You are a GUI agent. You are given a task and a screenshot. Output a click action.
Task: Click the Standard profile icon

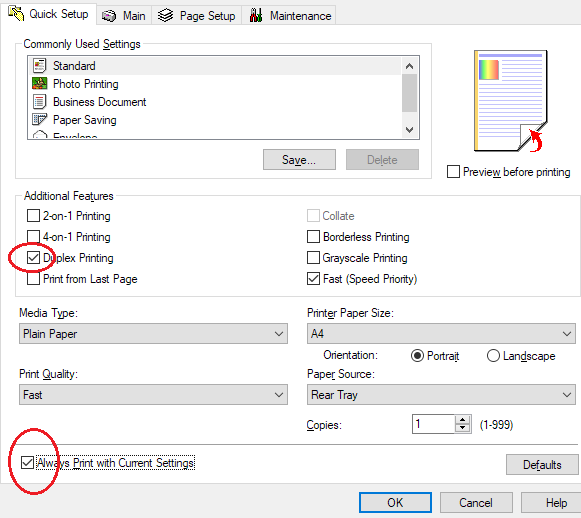pyautogui.click(x=39, y=66)
